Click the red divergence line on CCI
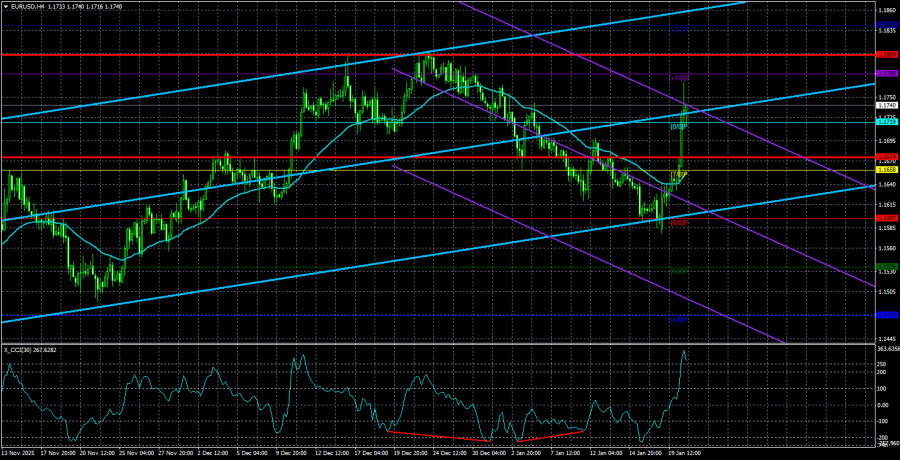The width and height of the screenshot is (900, 460). 440,437
